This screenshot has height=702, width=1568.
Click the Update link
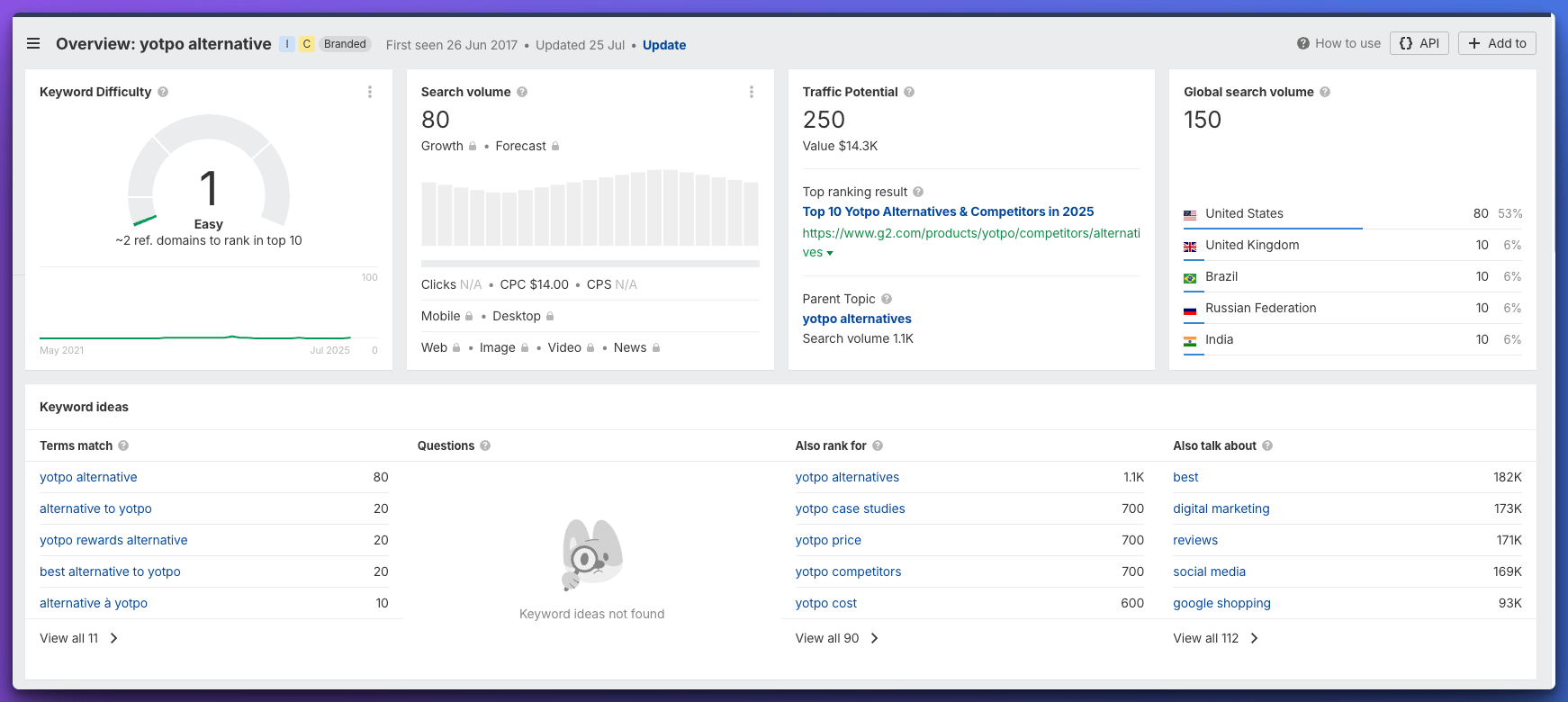pos(664,45)
